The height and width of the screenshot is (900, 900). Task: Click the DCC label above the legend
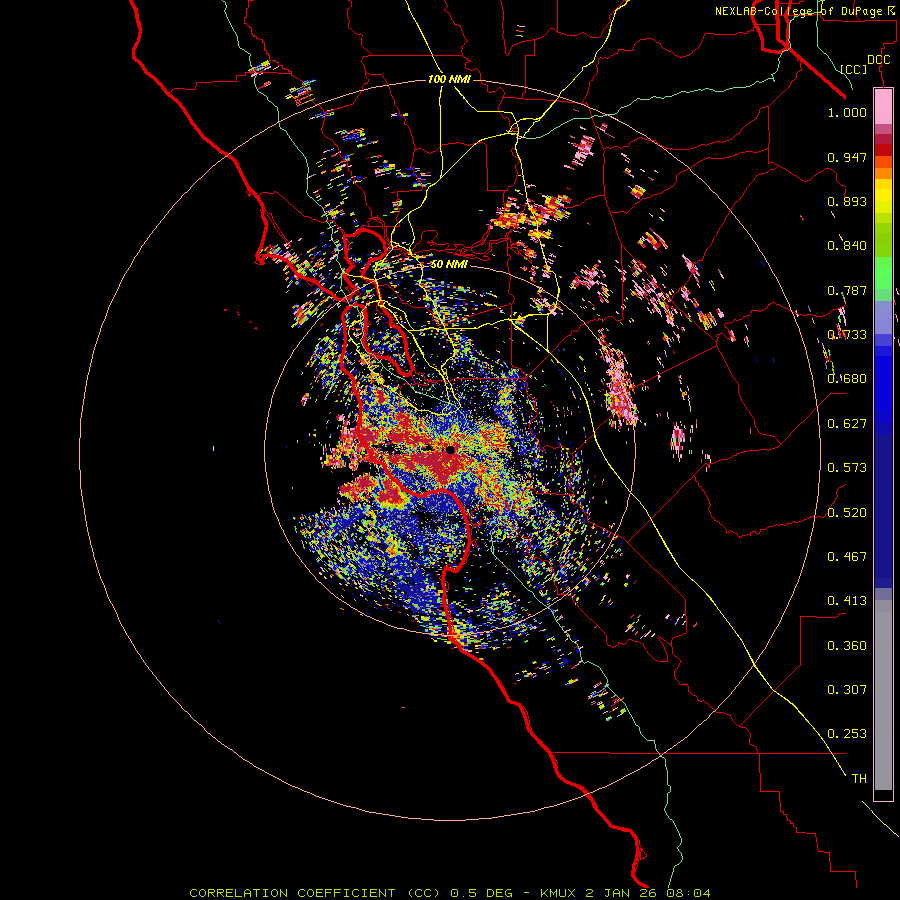(x=878, y=60)
